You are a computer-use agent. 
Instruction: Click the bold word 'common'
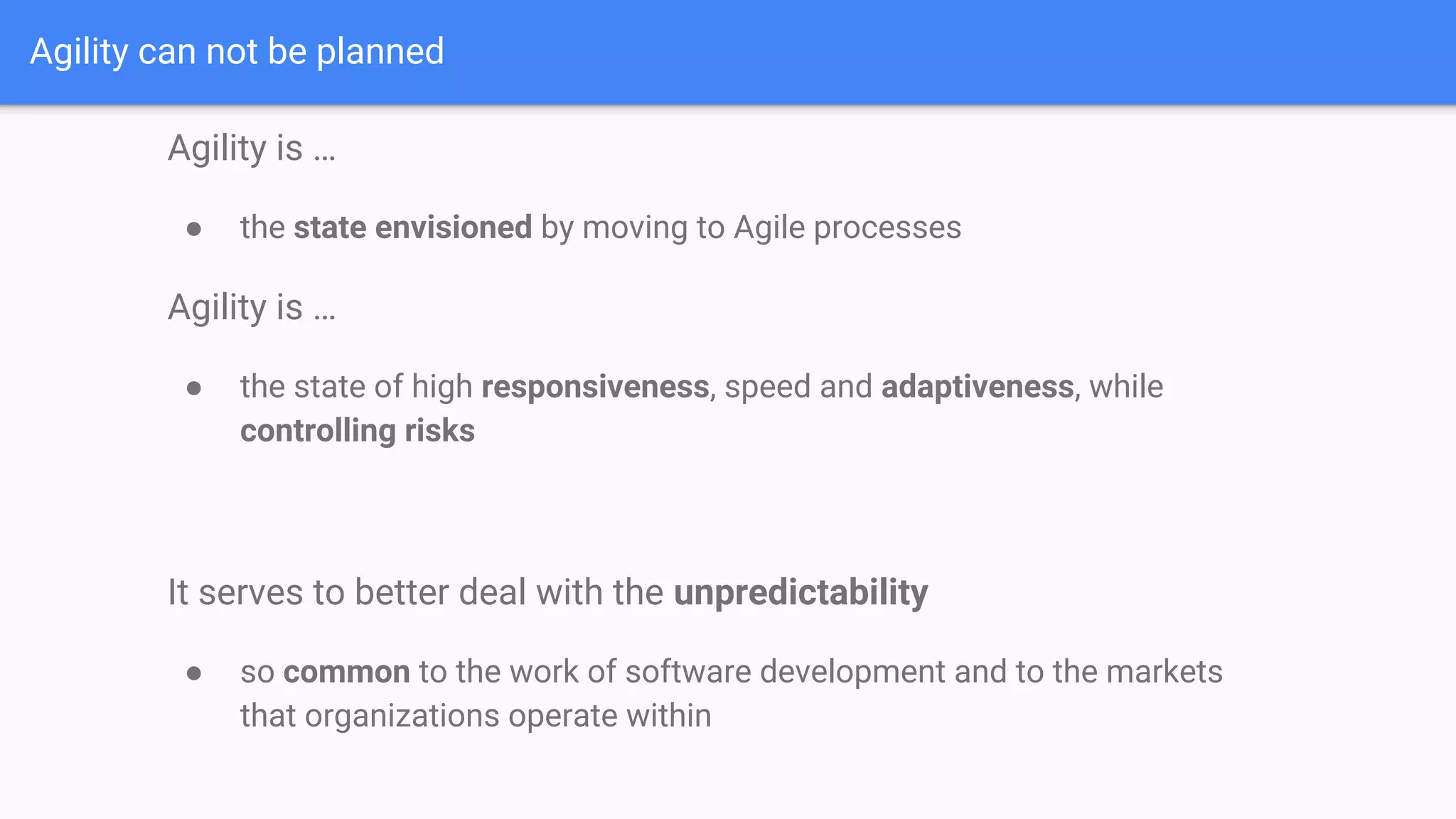click(x=347, y=673)
